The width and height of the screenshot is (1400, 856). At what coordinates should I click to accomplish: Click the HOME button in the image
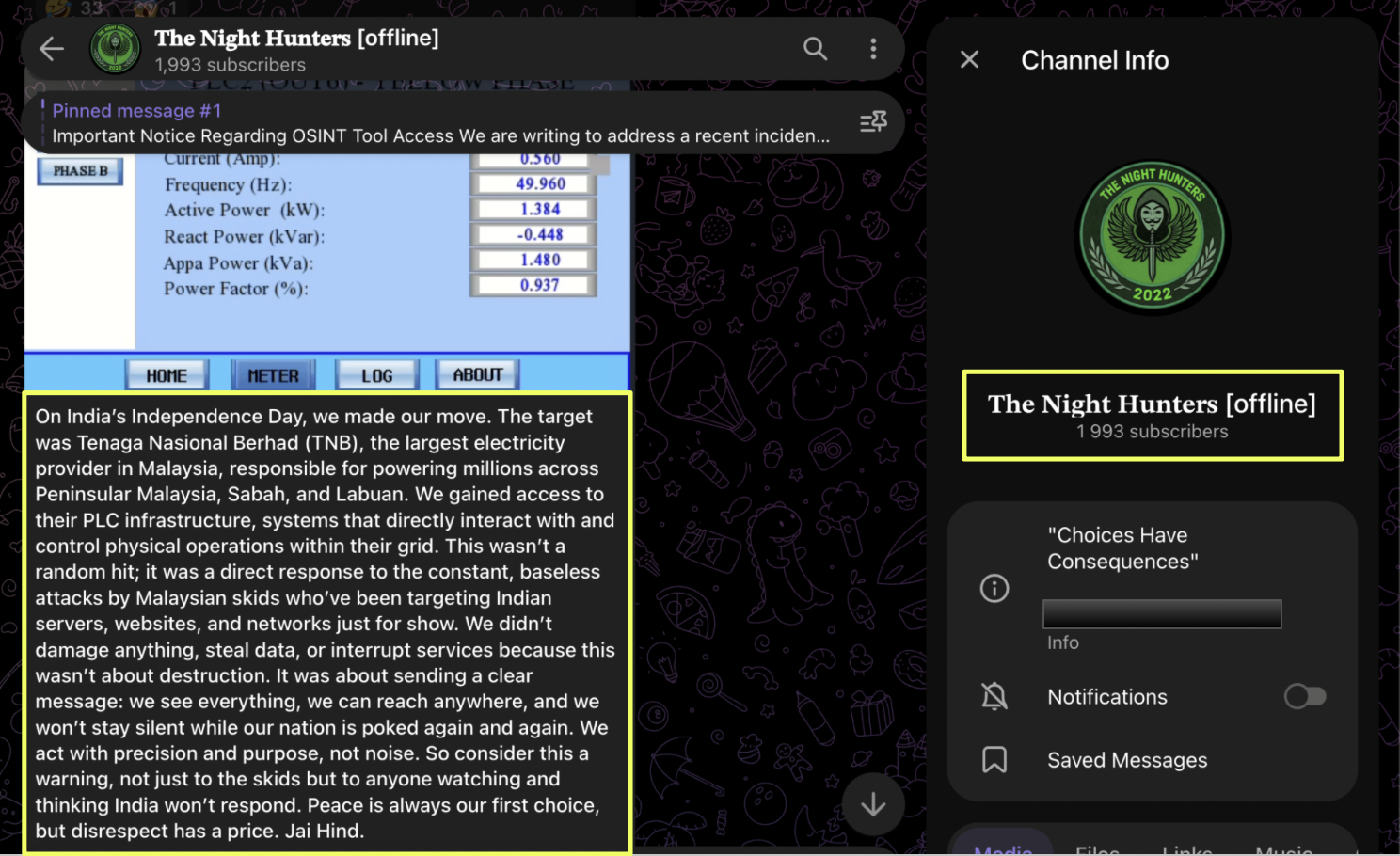[x=167, y=375]
